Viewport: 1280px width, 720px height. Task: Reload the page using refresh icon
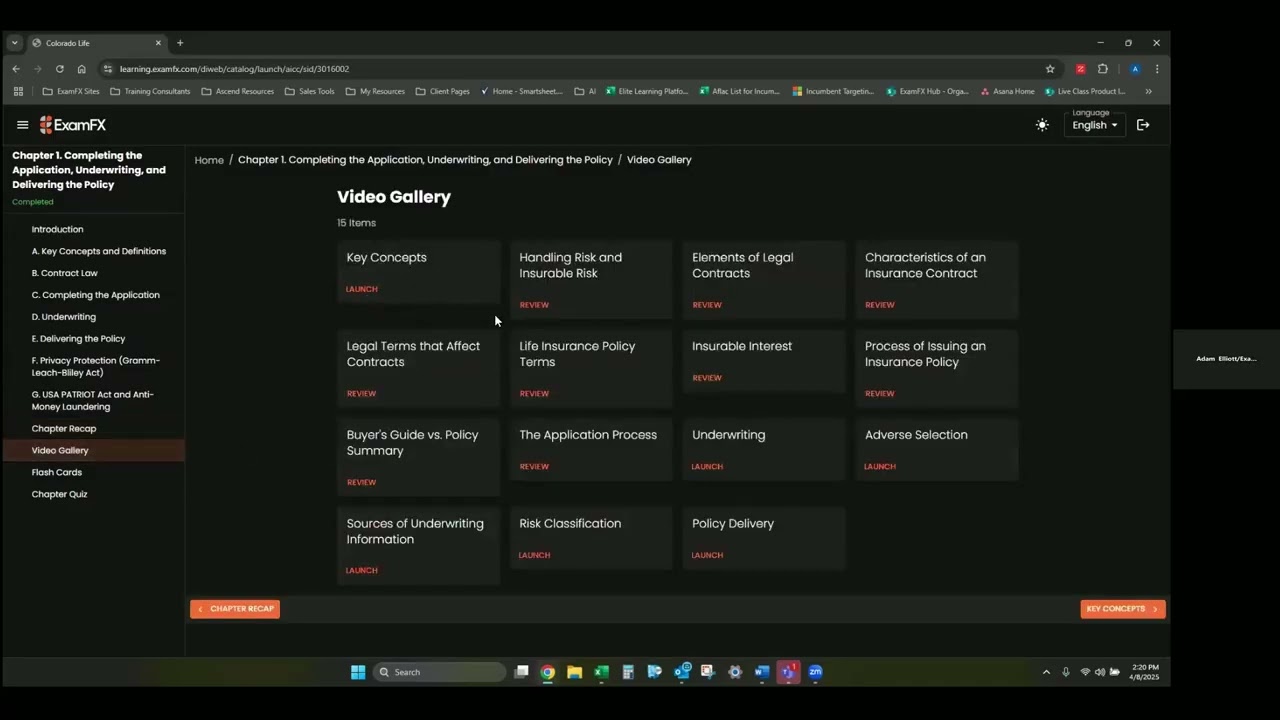tap(59, 69)
